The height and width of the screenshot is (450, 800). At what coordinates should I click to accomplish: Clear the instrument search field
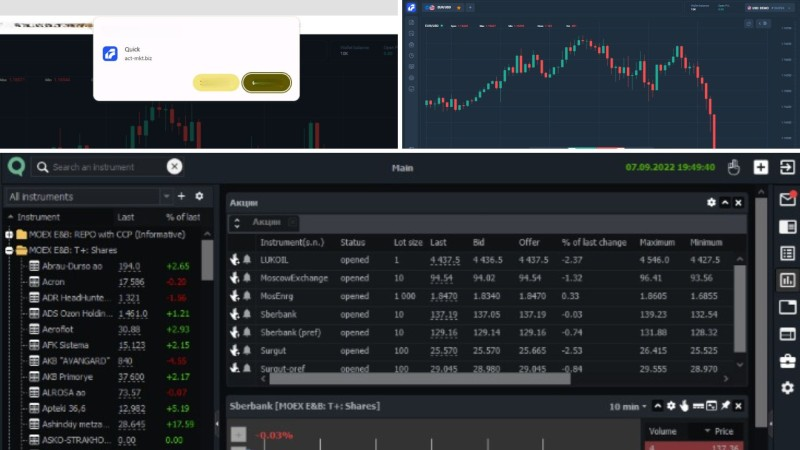coord(174,167)
